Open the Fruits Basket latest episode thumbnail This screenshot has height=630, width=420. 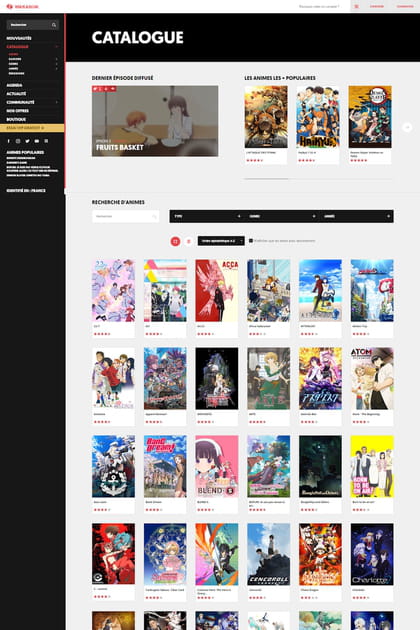(x=155, y=121)
